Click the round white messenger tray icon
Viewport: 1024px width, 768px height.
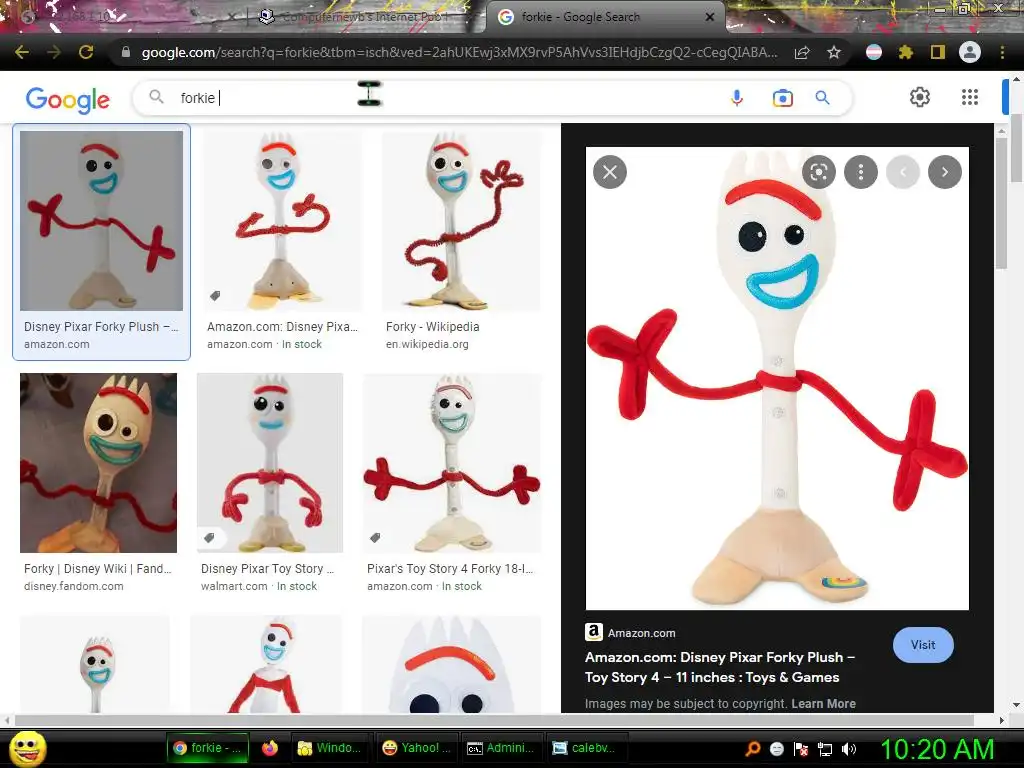(x=776, y=749)
